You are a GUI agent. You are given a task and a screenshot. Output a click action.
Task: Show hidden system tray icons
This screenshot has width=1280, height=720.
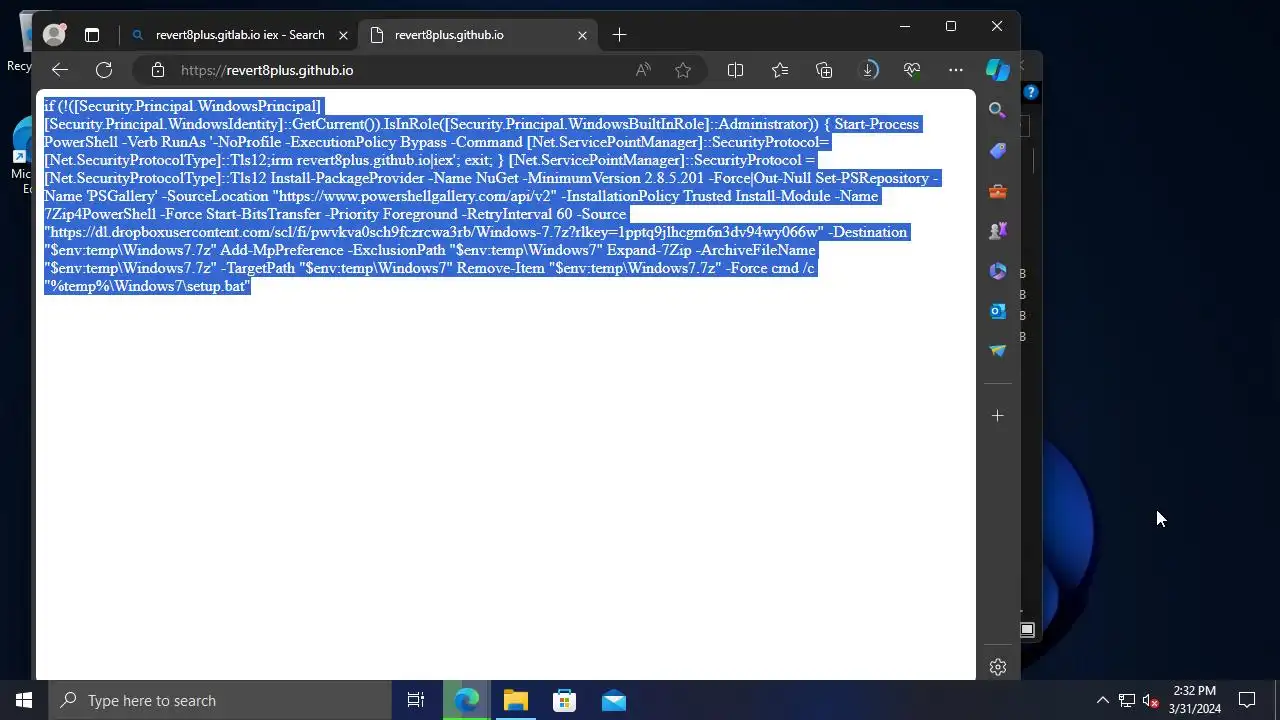1102,700
